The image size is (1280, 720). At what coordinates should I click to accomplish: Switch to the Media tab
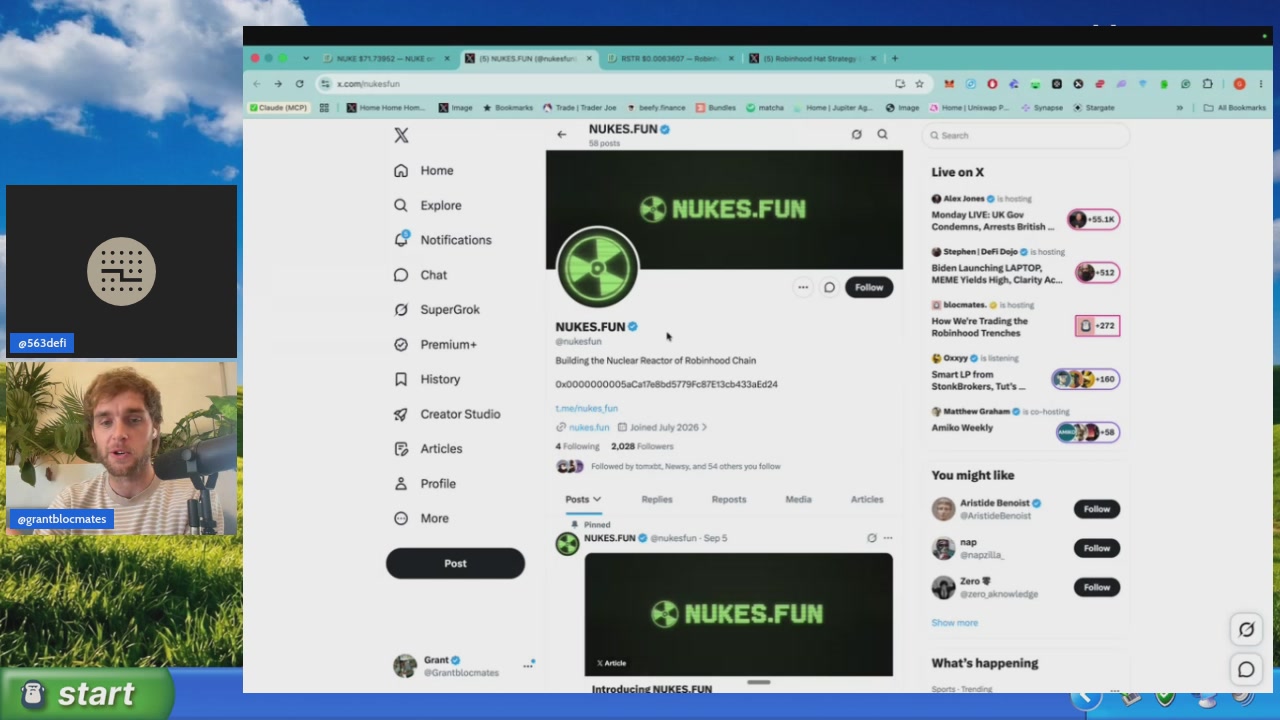point(798,499)
